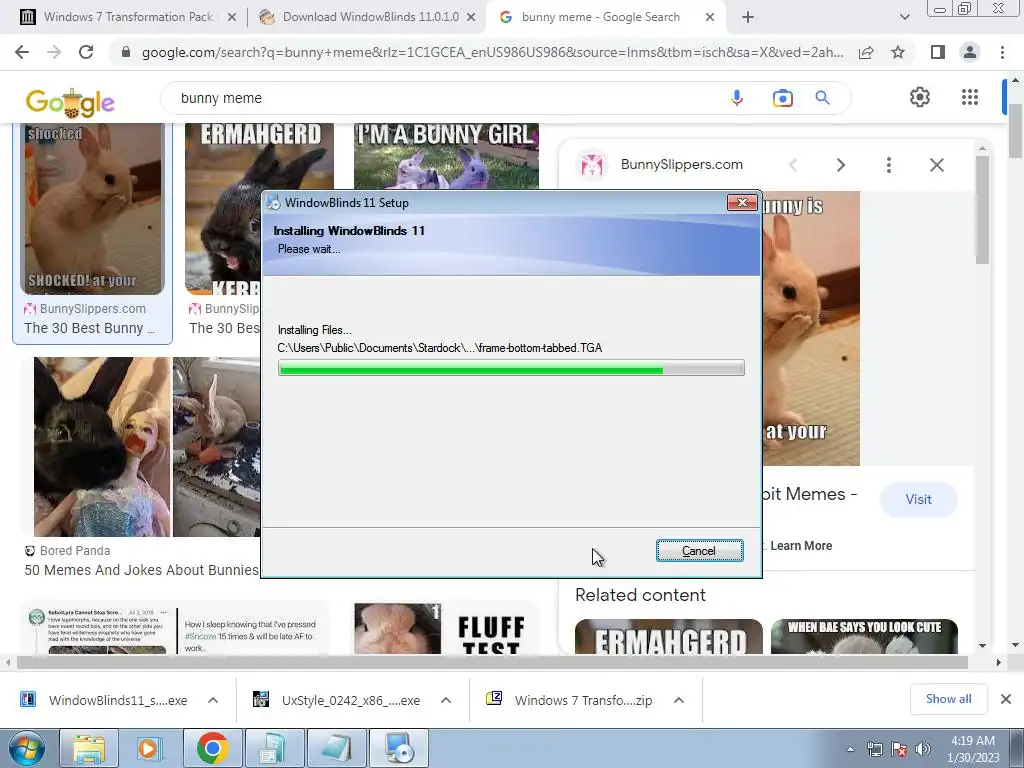Open Windows Explorer from the taskbar

[88, 748]
